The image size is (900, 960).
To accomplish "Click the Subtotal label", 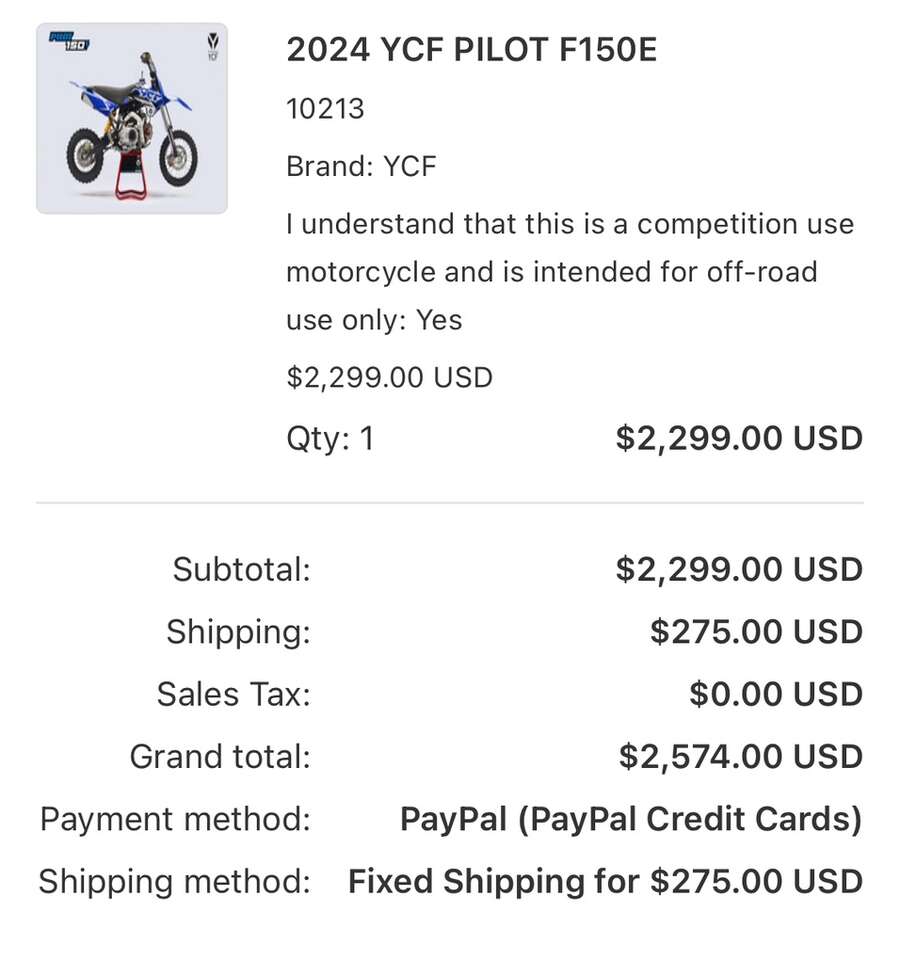I will coord(241,569).
